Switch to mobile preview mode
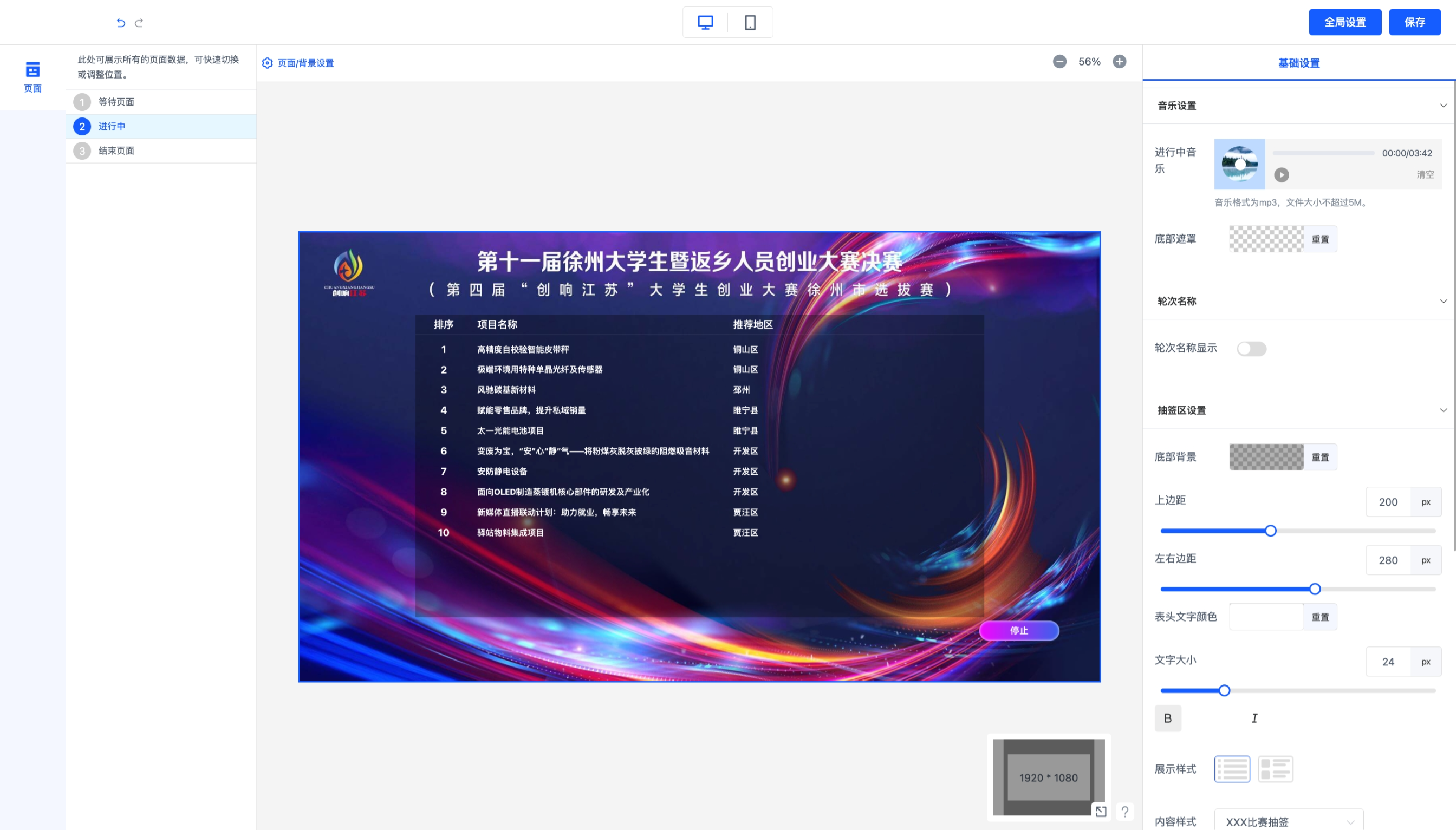The image size is (1456, 830). (750, 22)
